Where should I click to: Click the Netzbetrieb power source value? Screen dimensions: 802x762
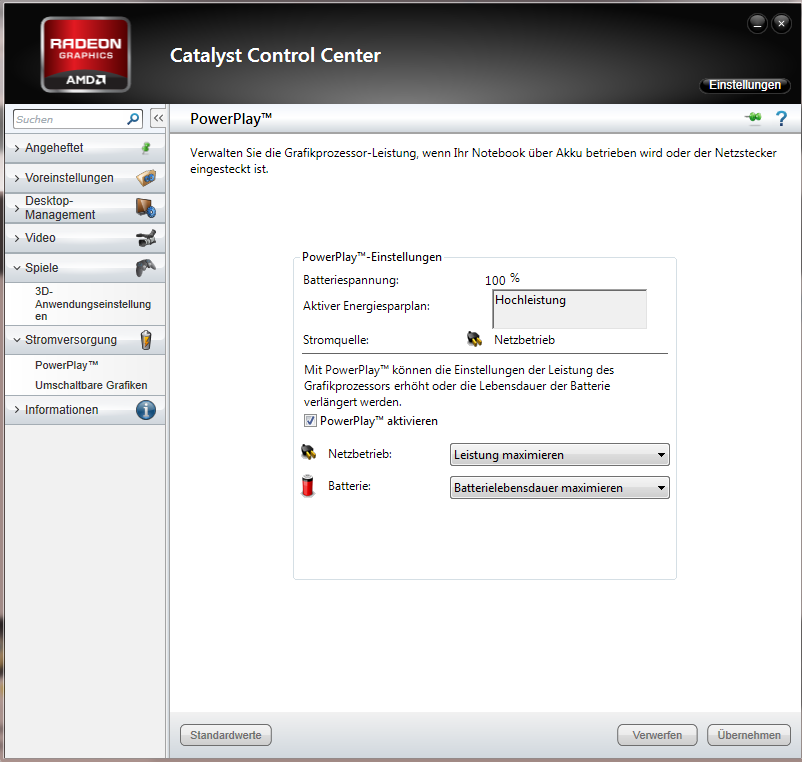[x=524, y=340]
